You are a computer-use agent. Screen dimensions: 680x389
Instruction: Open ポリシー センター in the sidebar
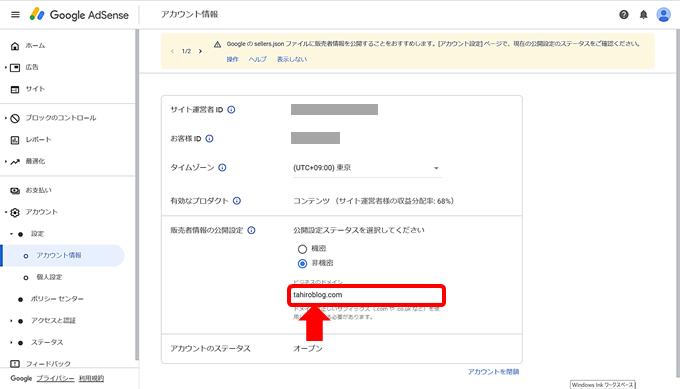click(x=57, y=299)
